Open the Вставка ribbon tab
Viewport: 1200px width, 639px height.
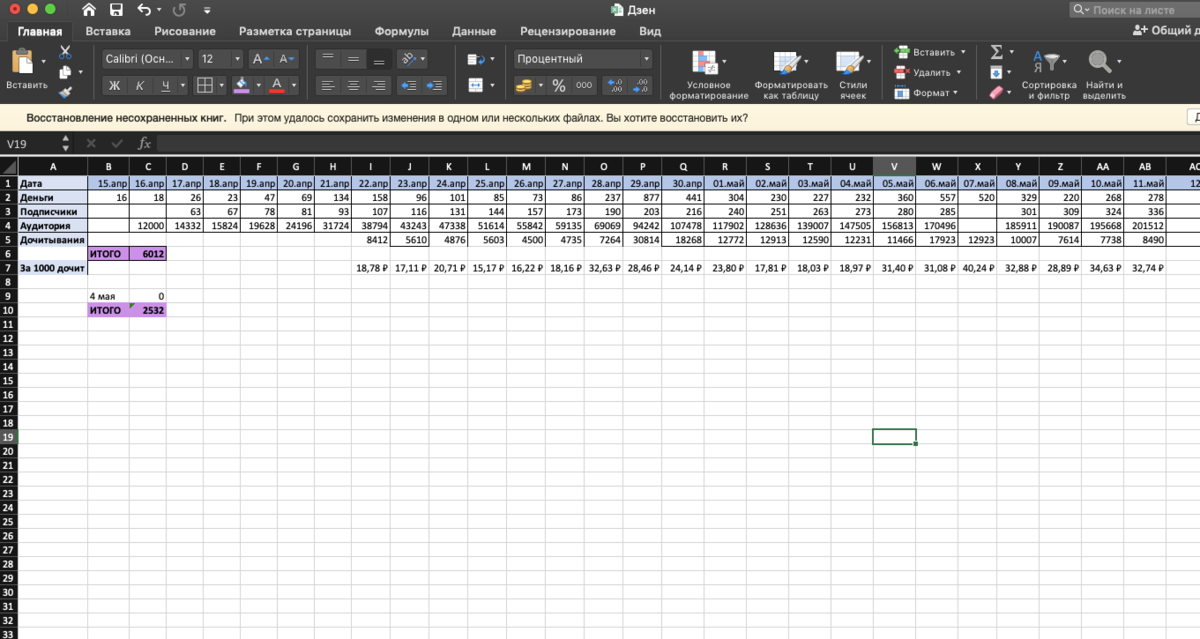point(107,31)
